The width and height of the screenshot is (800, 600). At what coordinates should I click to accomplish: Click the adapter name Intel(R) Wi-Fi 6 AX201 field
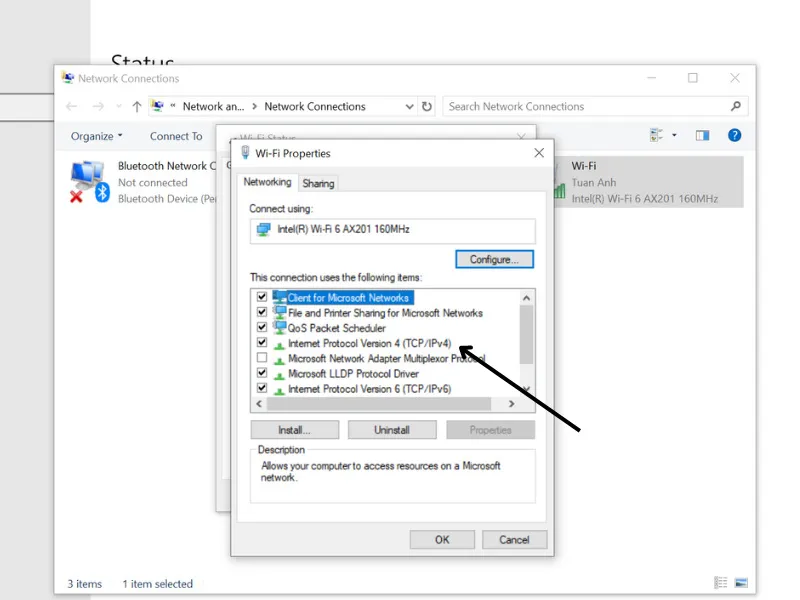[x=393, y=230]
